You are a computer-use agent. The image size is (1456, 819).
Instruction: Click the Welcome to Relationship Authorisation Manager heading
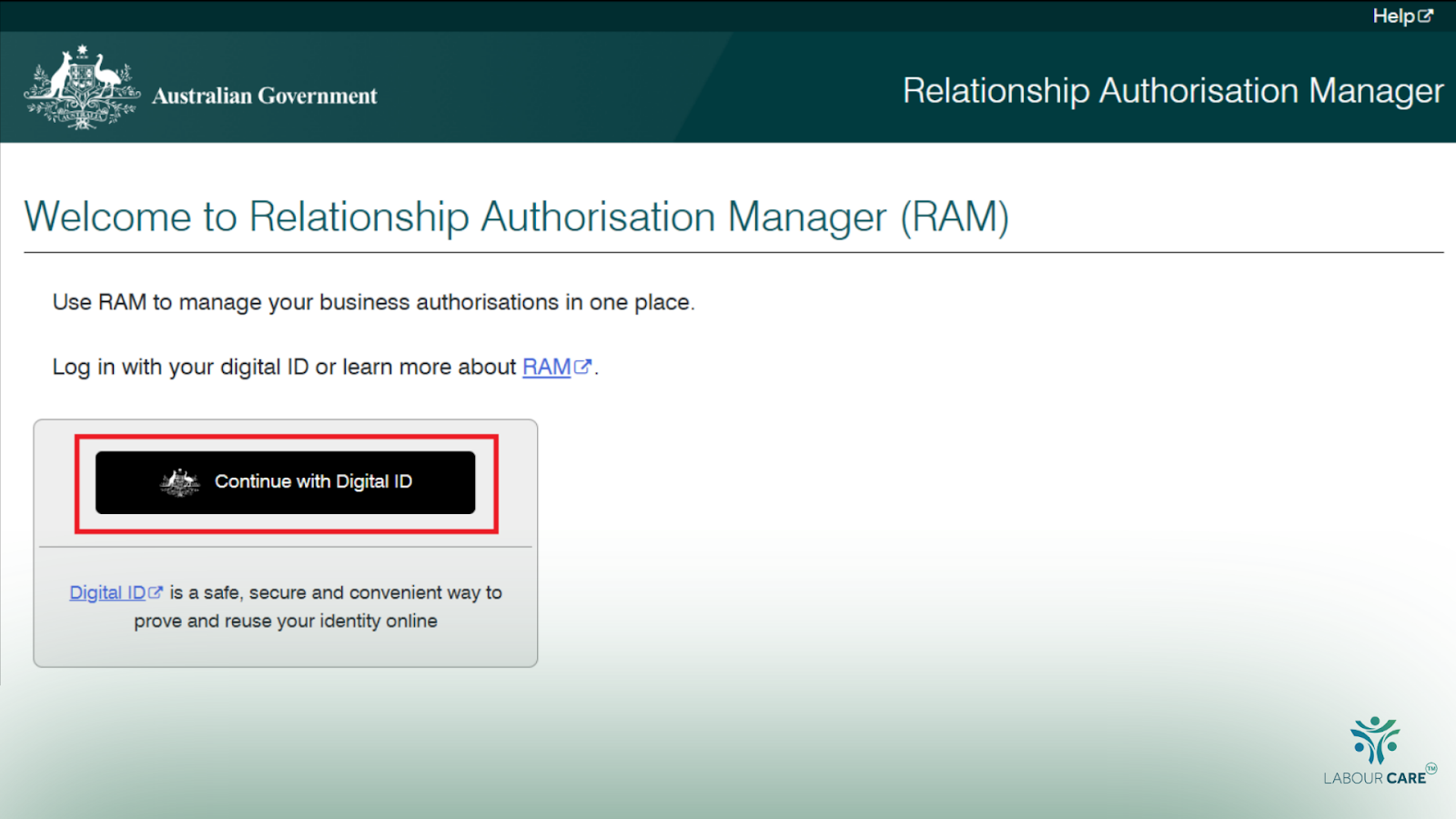(x=517, y=217)
